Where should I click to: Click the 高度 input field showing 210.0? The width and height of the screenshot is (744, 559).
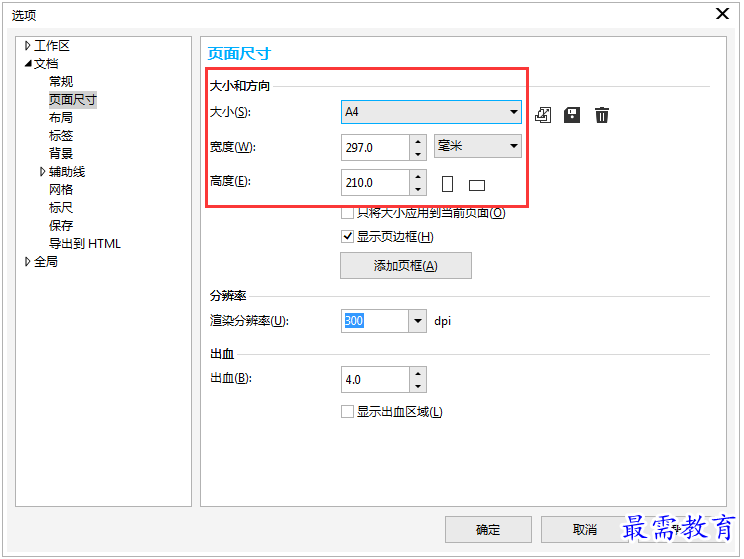click(x=375, y=183)
